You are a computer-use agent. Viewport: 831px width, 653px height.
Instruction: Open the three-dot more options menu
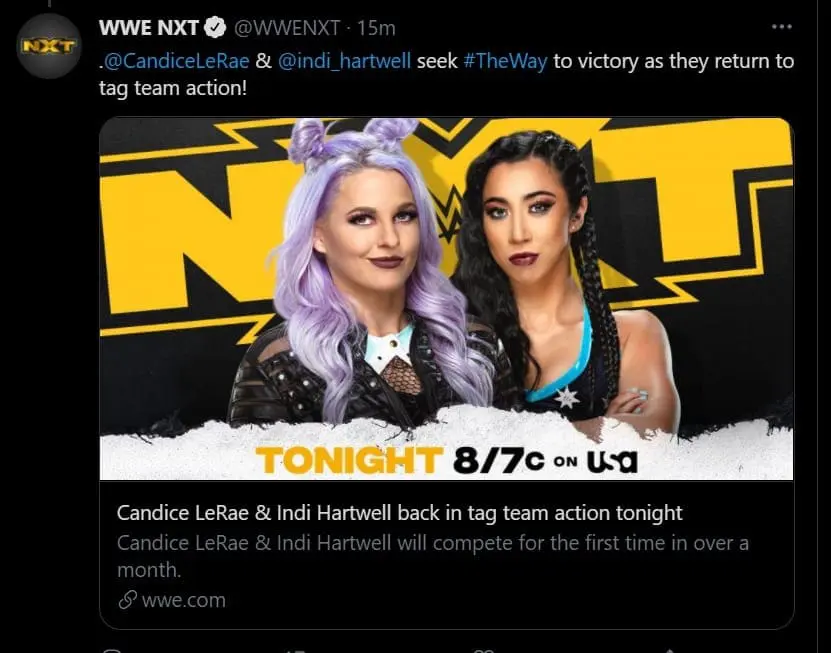coord(782,27)
